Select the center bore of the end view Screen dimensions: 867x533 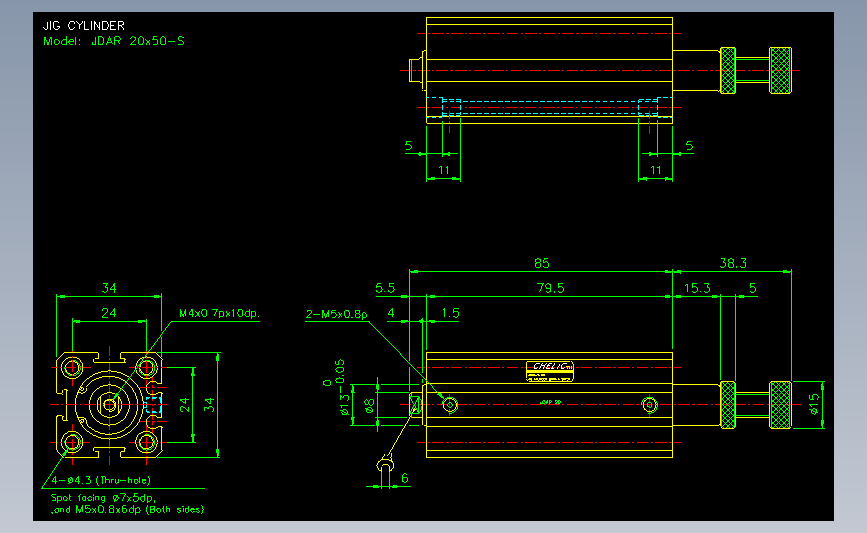tap(109, 405)
